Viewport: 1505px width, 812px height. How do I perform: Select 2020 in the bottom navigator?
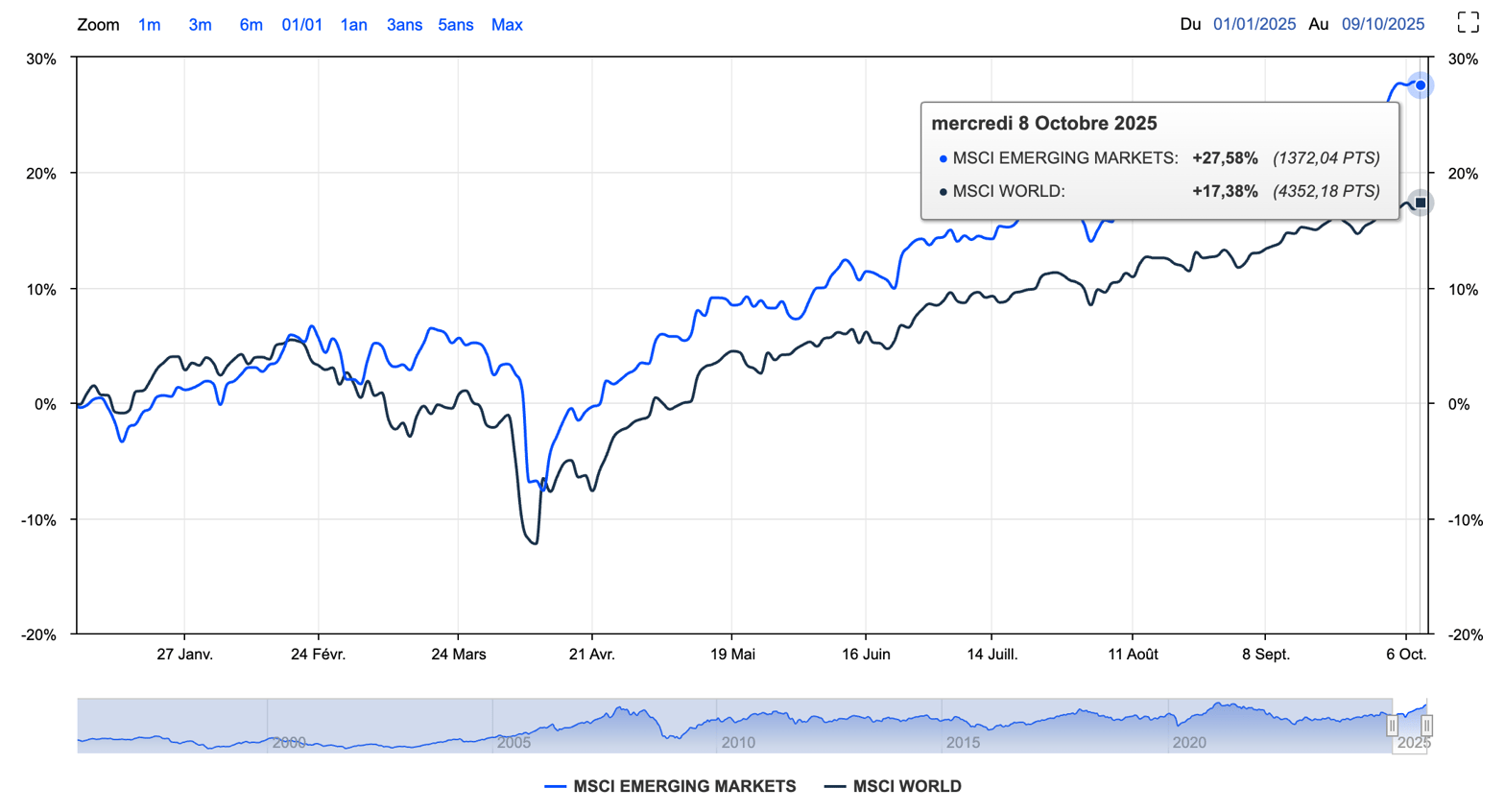[1188, 742]
